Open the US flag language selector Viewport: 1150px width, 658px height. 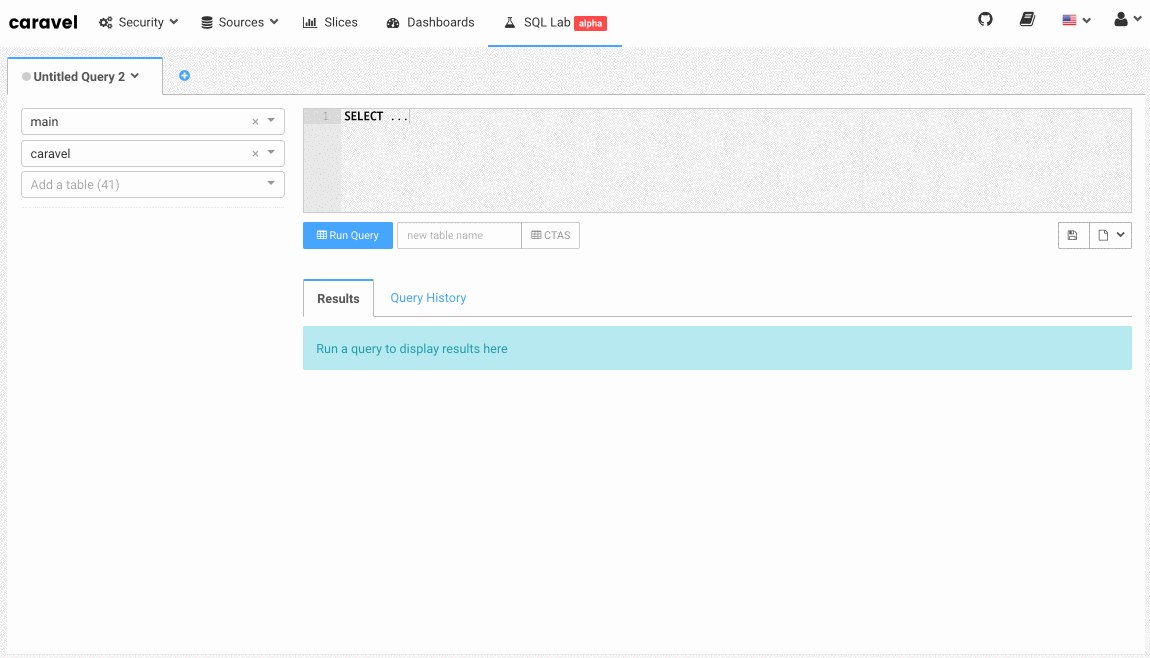coord(1076,21)
